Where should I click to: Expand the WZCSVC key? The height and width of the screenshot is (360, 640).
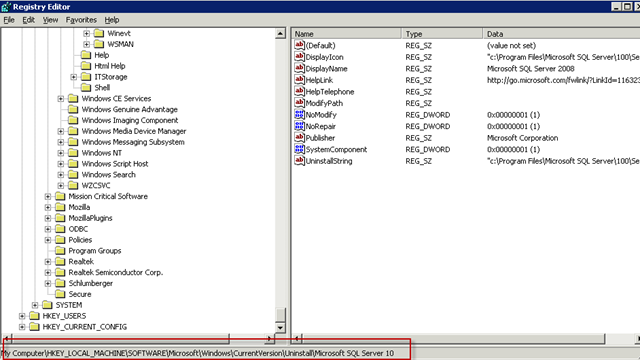click(60, 186)
